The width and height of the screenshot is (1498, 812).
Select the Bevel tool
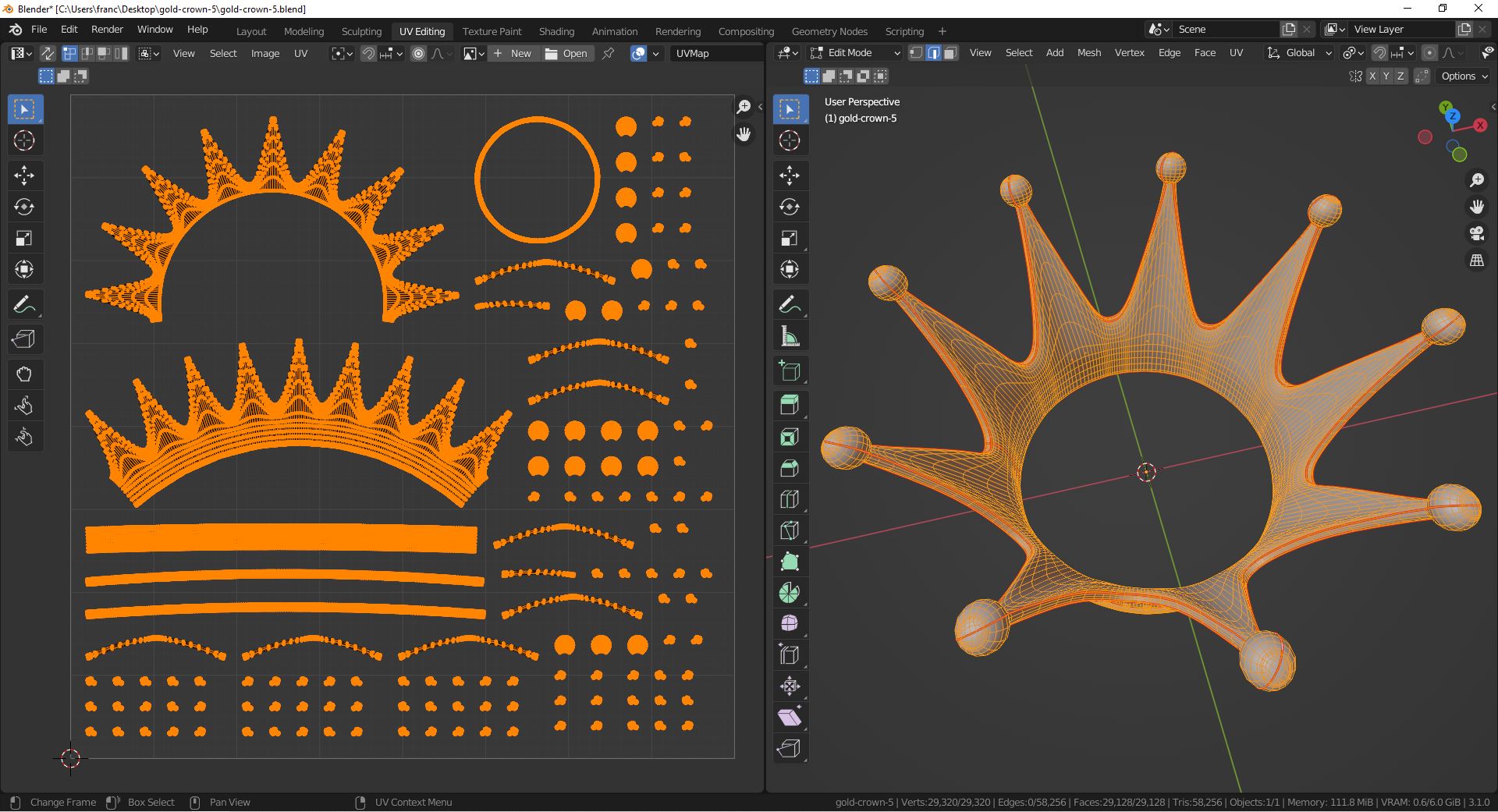(x=790, y=468)
